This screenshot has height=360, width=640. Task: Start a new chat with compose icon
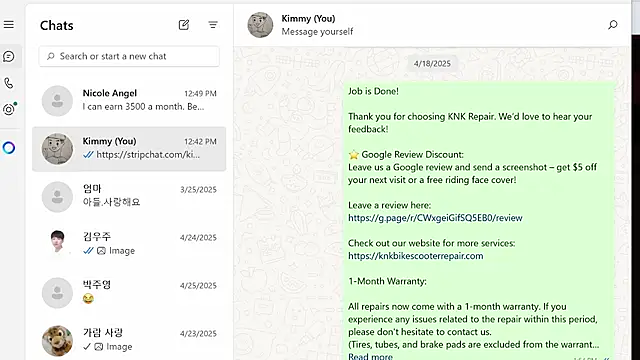184,25
